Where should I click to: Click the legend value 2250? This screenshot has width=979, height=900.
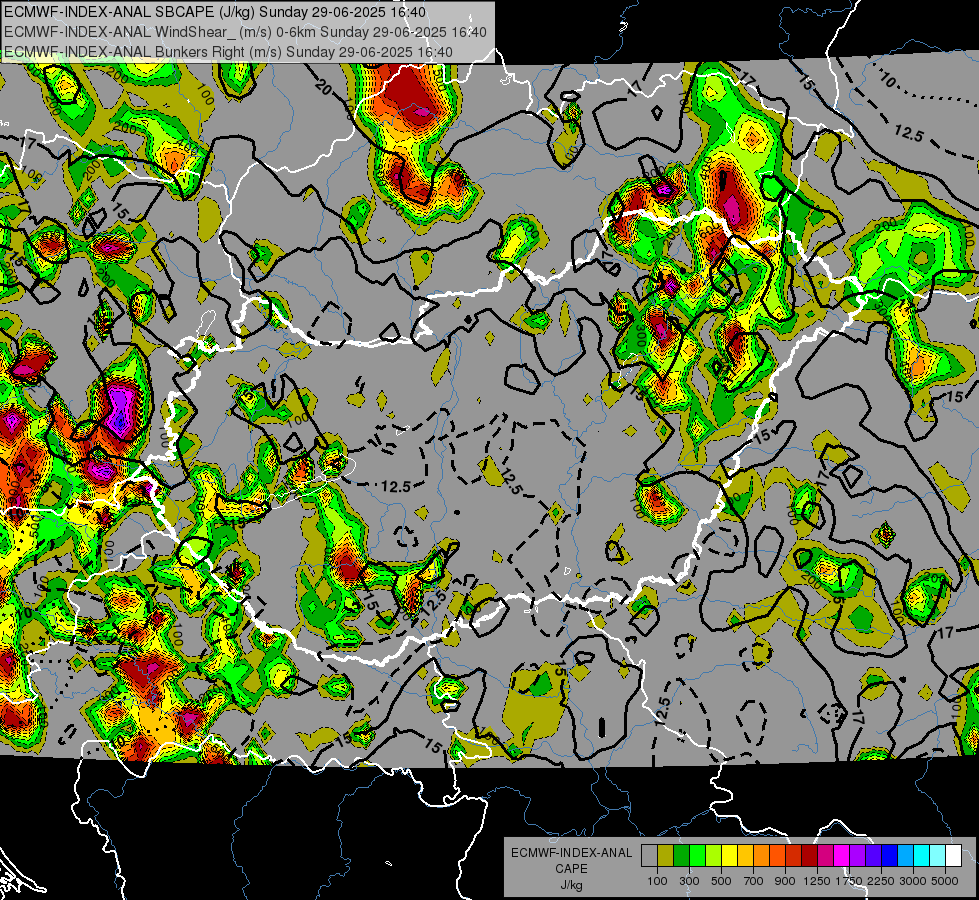pos(881,881)
